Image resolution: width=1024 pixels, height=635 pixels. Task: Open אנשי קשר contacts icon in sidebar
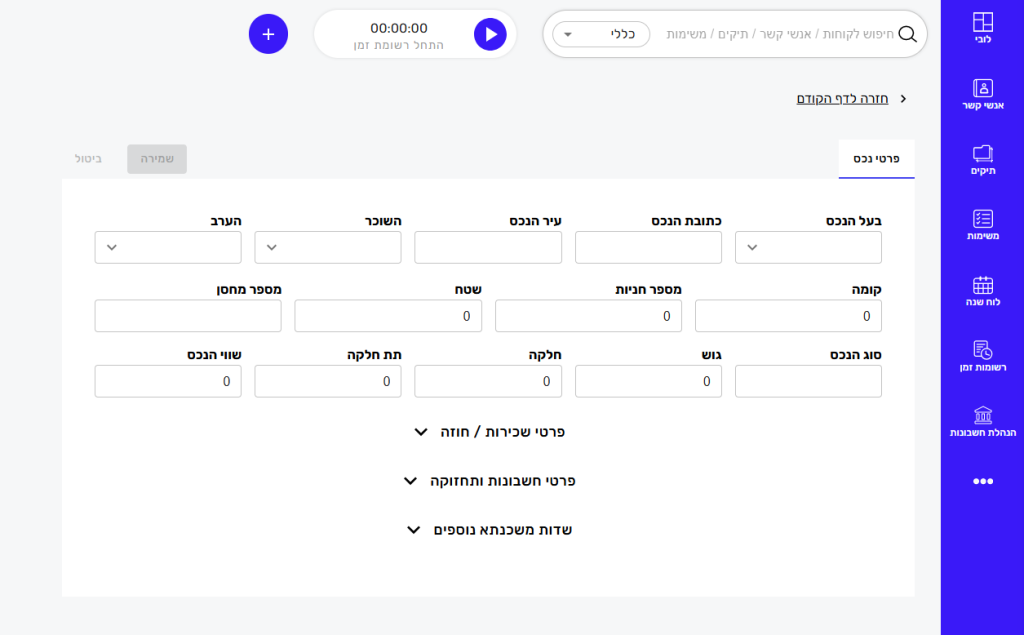click(x=982, y=88)
